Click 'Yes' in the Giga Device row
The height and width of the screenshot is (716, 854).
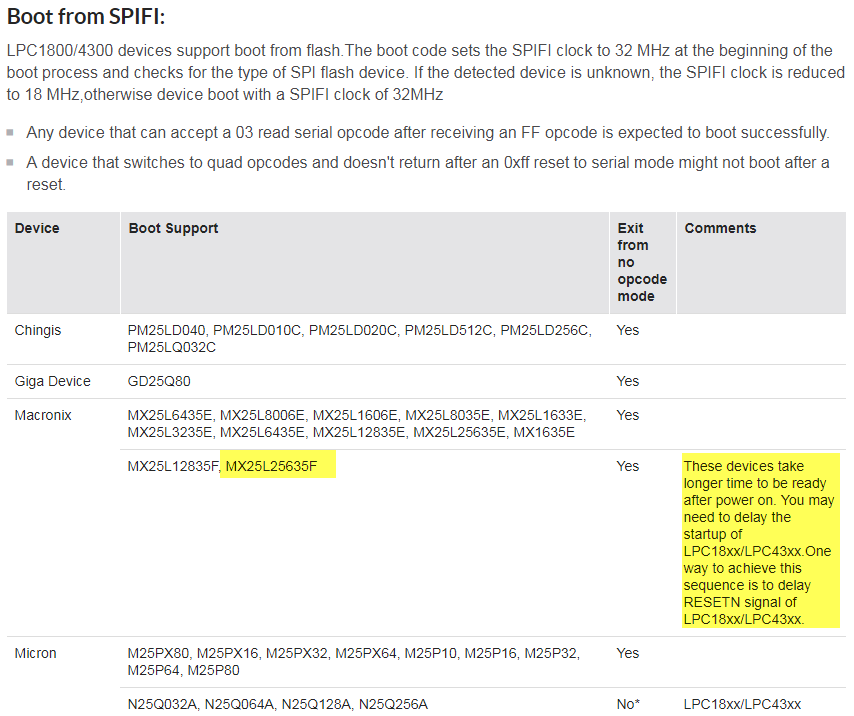[627, 381]
